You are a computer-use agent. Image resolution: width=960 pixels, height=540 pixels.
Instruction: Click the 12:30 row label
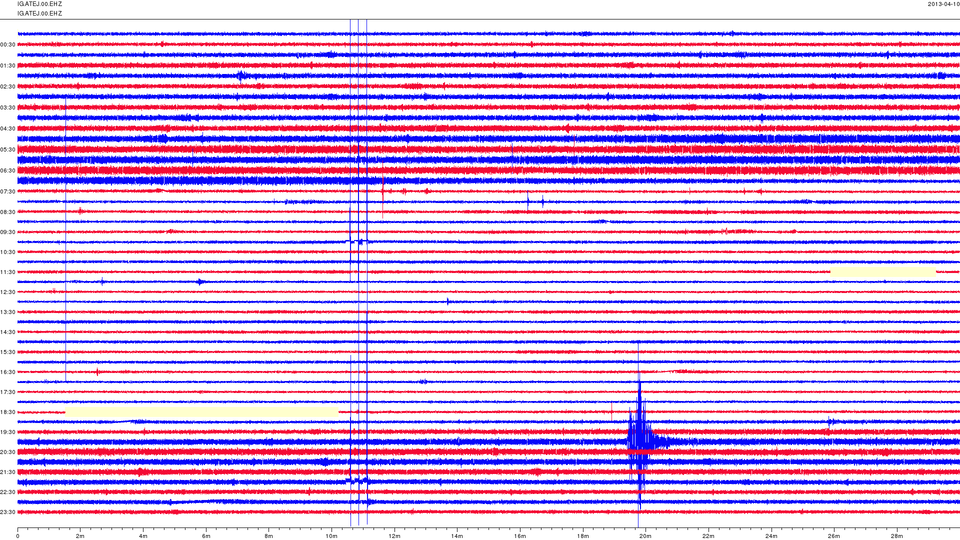[x=8, y=292]
